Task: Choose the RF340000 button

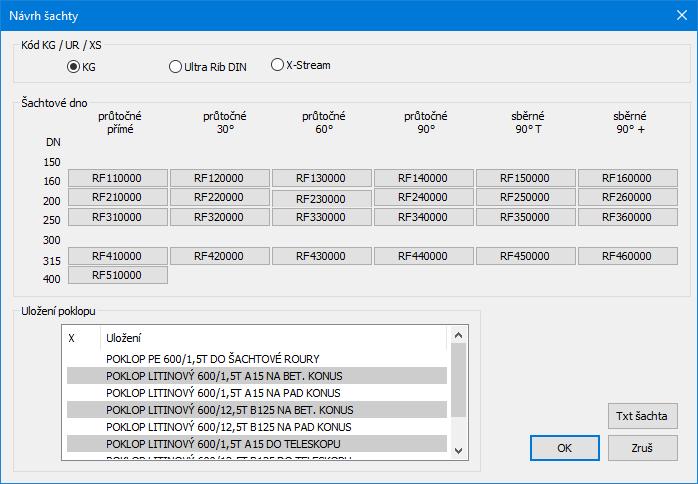Action: (423, 217)
